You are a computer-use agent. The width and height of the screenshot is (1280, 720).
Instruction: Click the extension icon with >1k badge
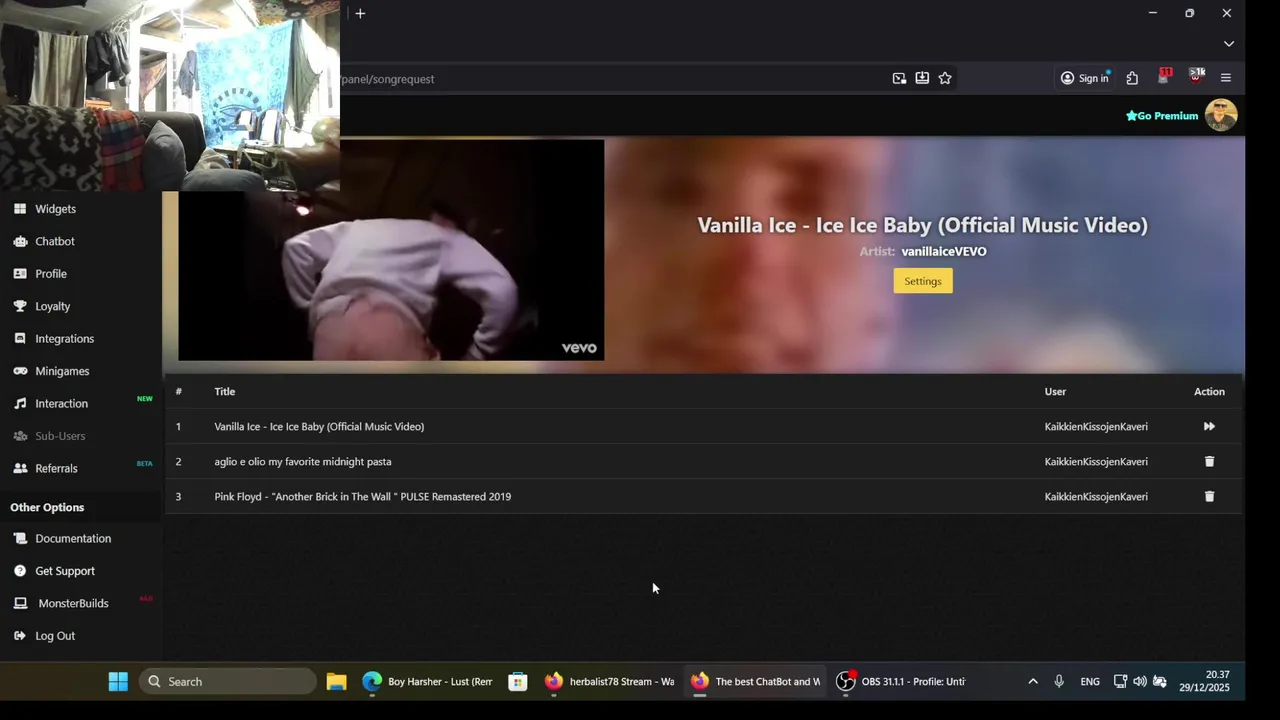(x=1196, y=77)
